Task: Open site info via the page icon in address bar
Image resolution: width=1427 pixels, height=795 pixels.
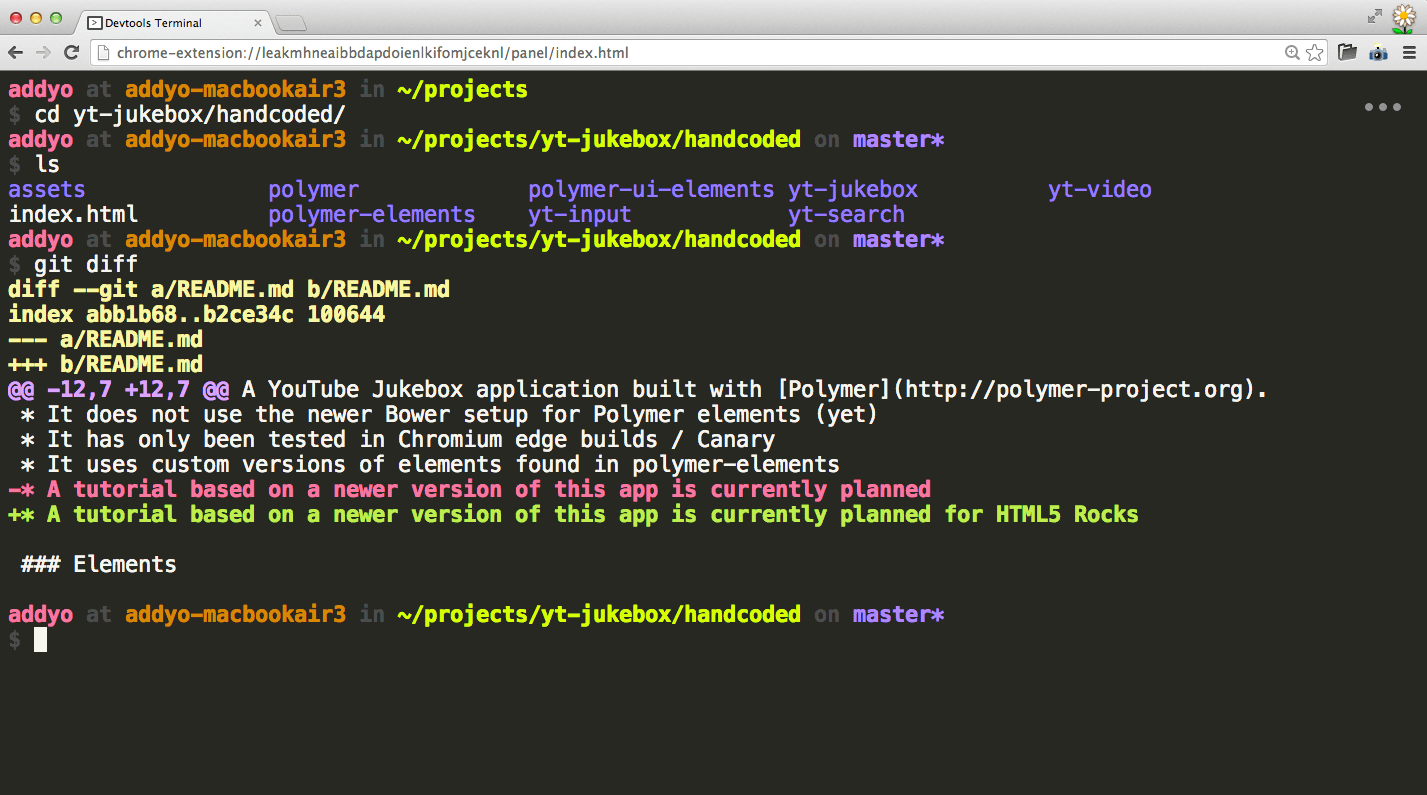Action: tap(103, 51)
